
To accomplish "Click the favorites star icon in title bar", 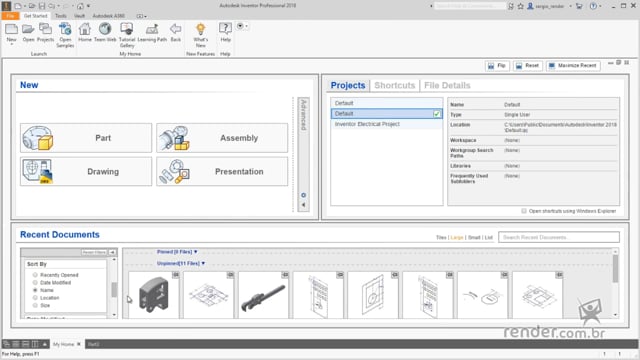I will 520,6.
